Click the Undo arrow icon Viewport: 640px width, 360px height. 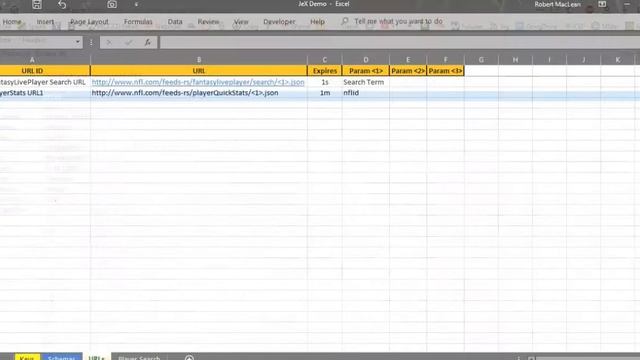[62, 4]
